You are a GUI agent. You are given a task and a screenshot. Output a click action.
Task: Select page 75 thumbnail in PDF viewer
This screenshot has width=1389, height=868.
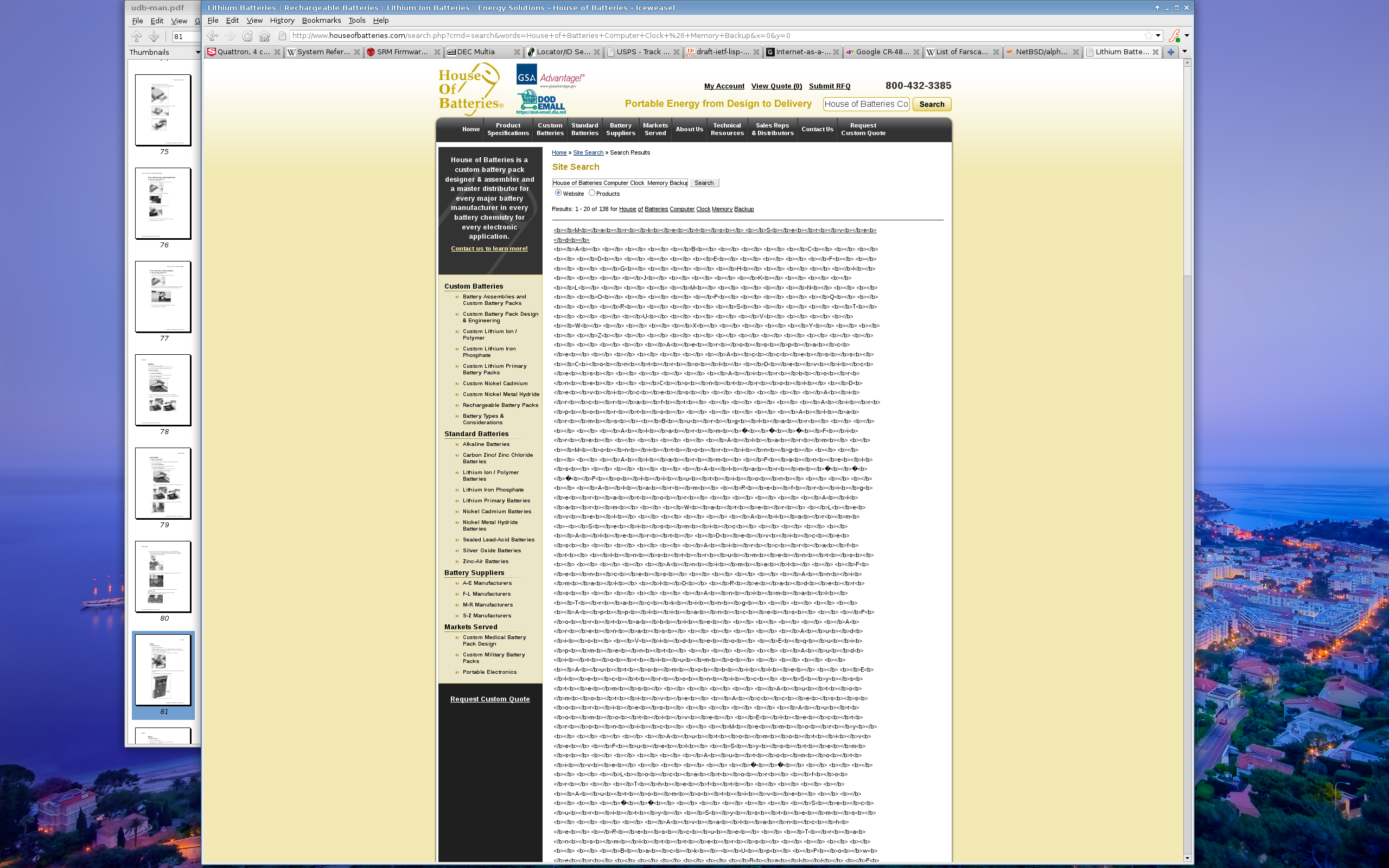click(163, 110)
